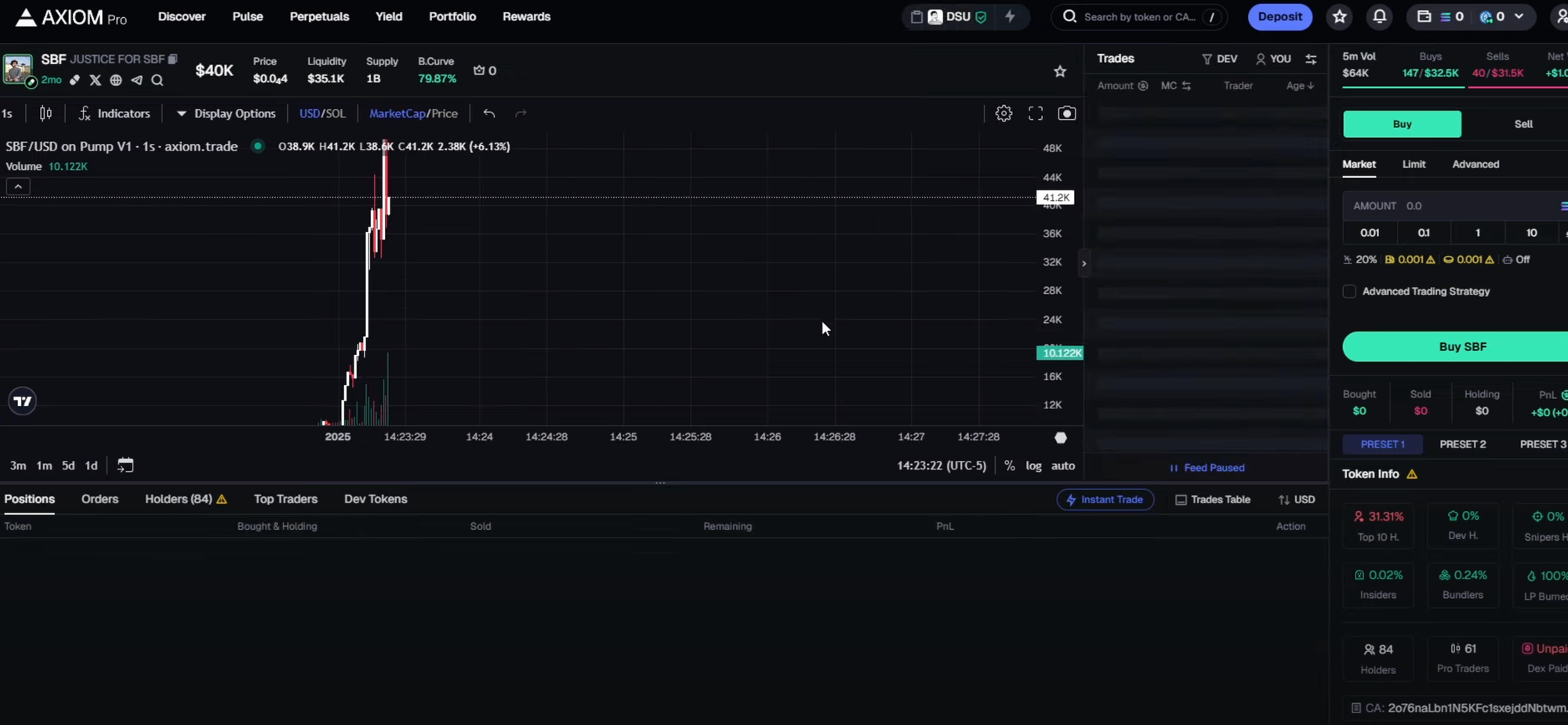The image size is (1568, 725).
Task: Click the Buy SBF button
Action: tap(1461, 346)
